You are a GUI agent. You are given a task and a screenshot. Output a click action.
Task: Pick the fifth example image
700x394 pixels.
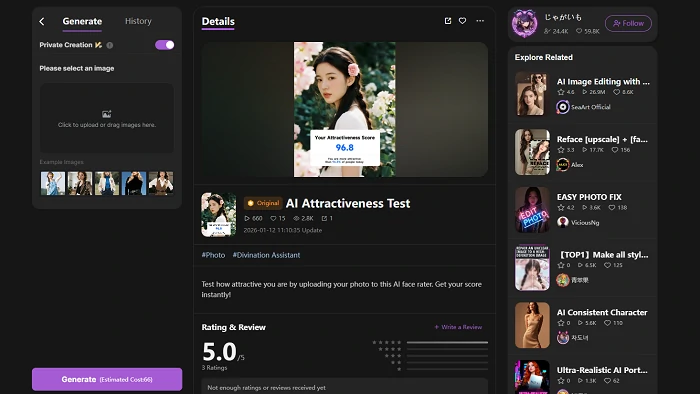161,183
